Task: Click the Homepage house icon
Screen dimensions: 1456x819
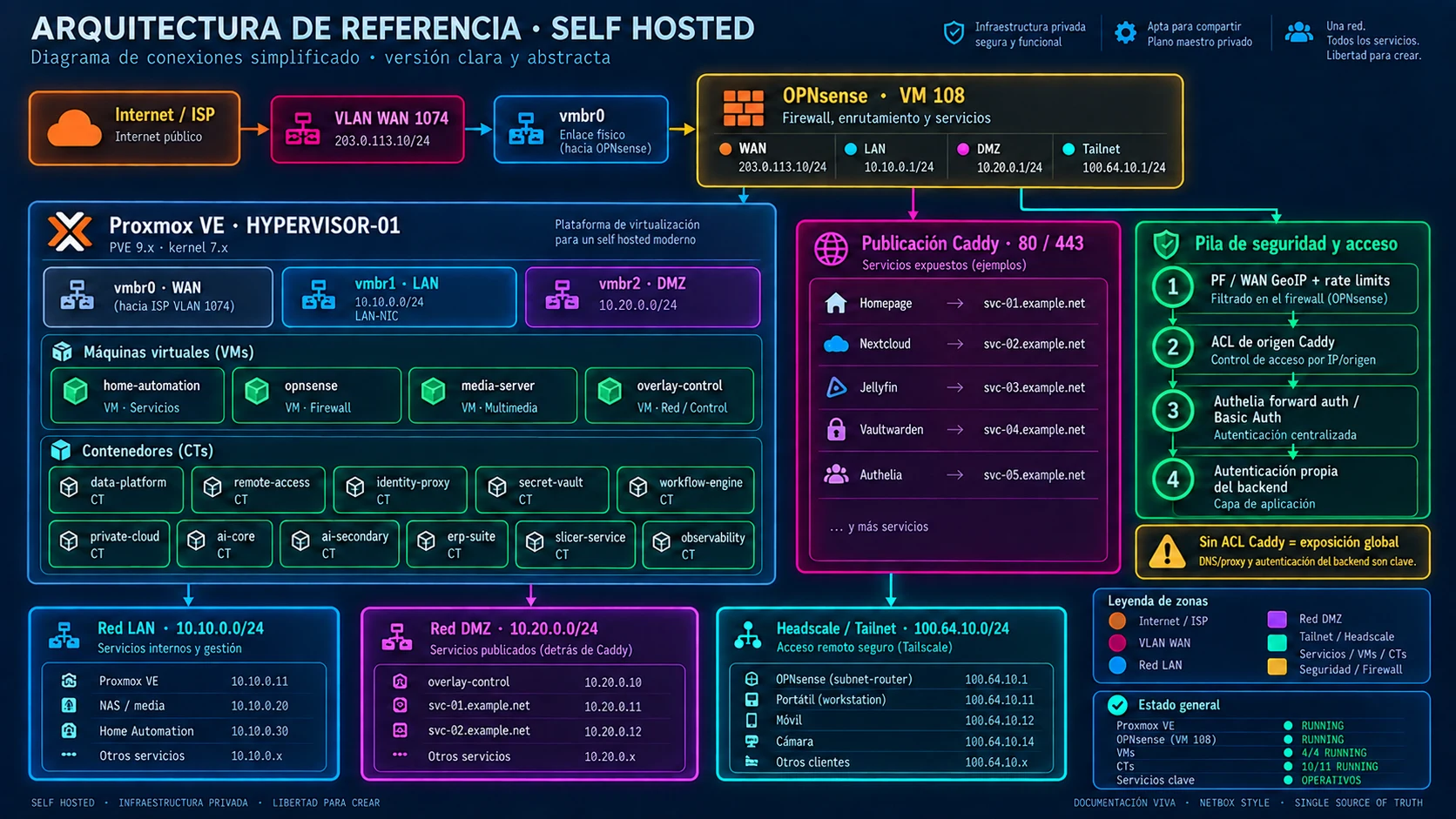Action: tap(836, 303)
